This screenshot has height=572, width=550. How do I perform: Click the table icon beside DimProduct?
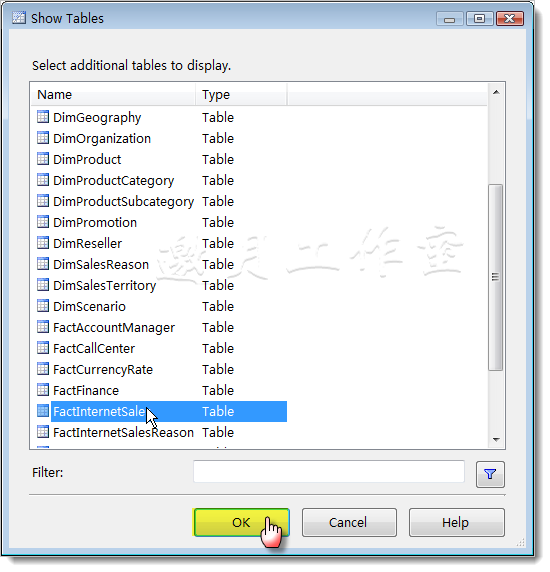pos(43,159)
